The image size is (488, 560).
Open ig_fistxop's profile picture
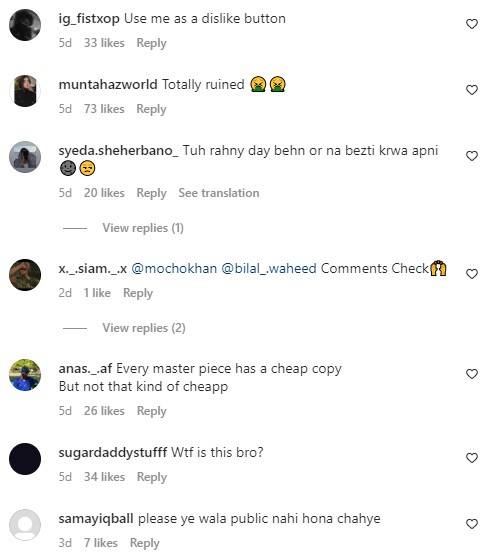tap(25, 25)
